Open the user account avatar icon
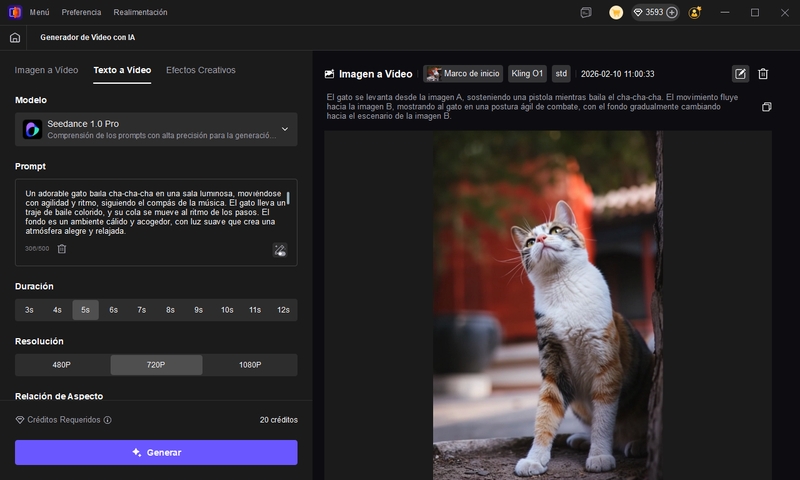The height and width of the screenshot is (480, 800). [x=694, y=12]
